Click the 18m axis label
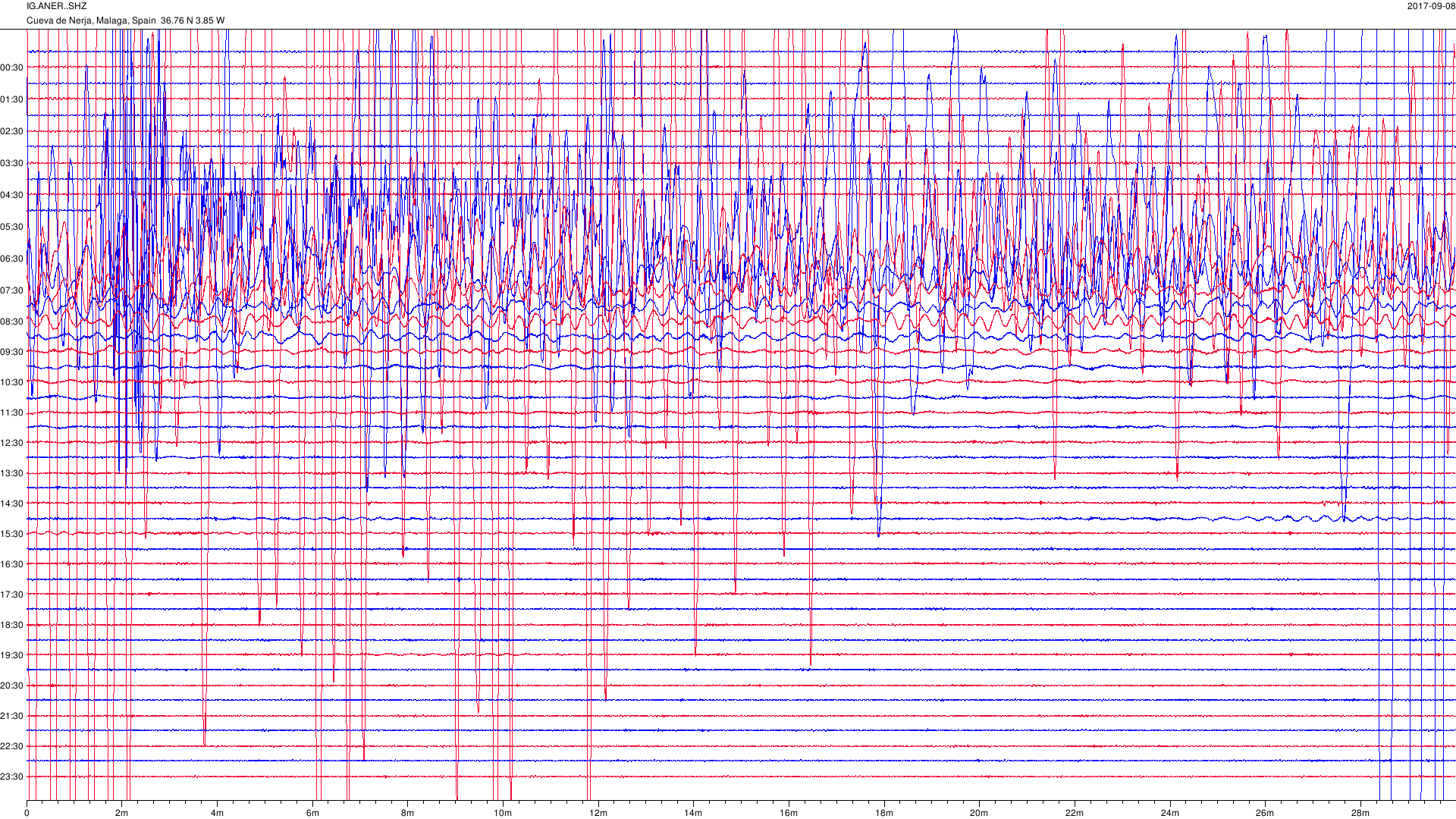Screen dimensions: 1456x819 pyautogui.click(x=884, y=813)
